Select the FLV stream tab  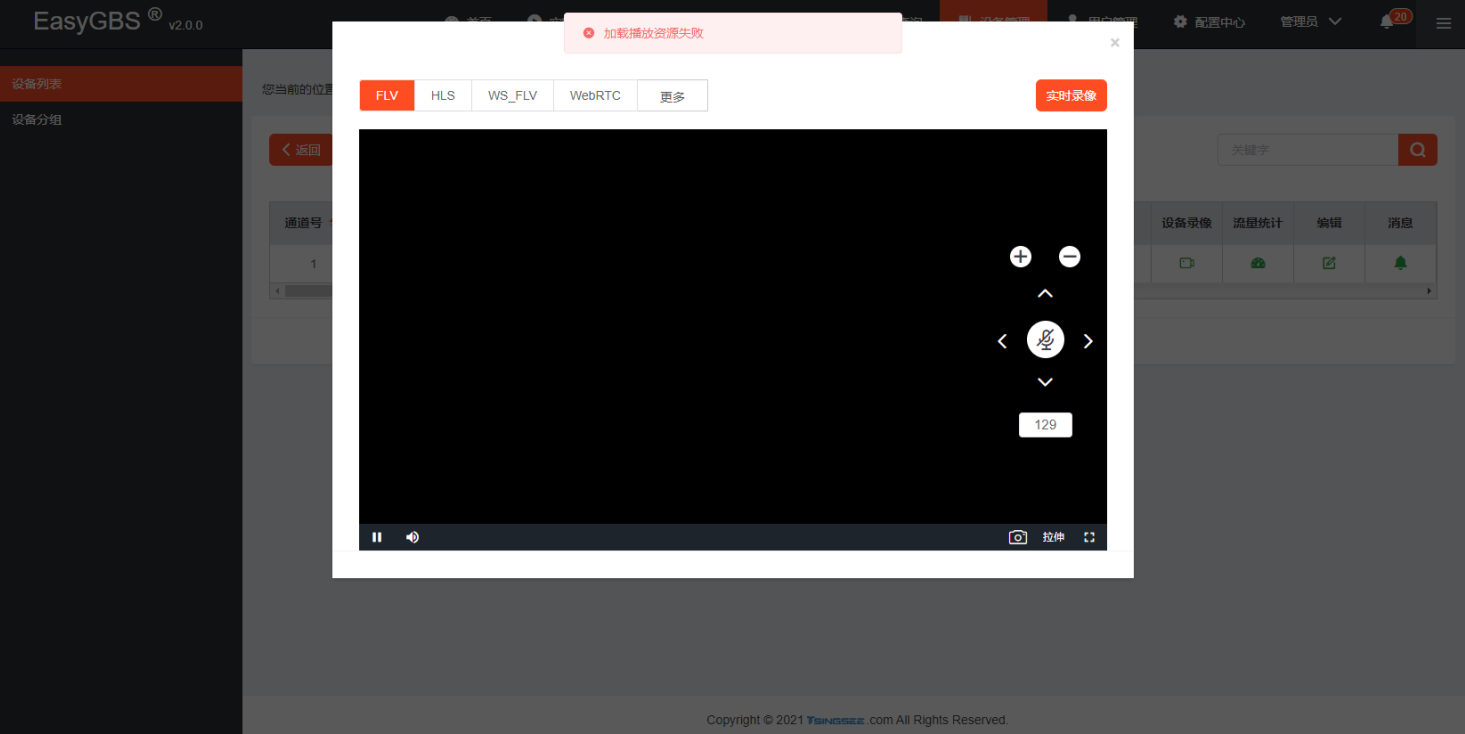tap(387, 96)
